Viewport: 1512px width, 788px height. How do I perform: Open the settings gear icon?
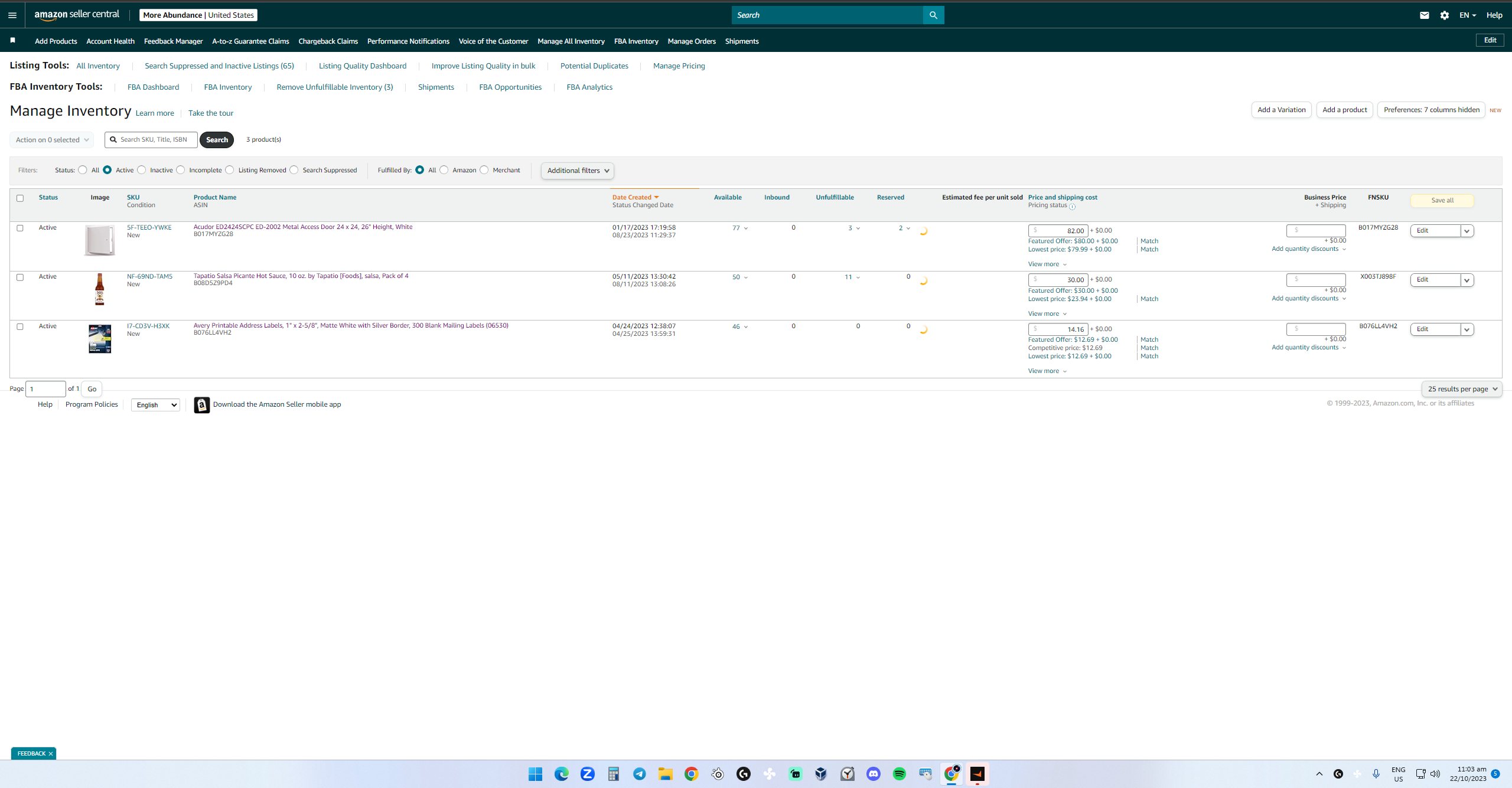[1445, 15]
